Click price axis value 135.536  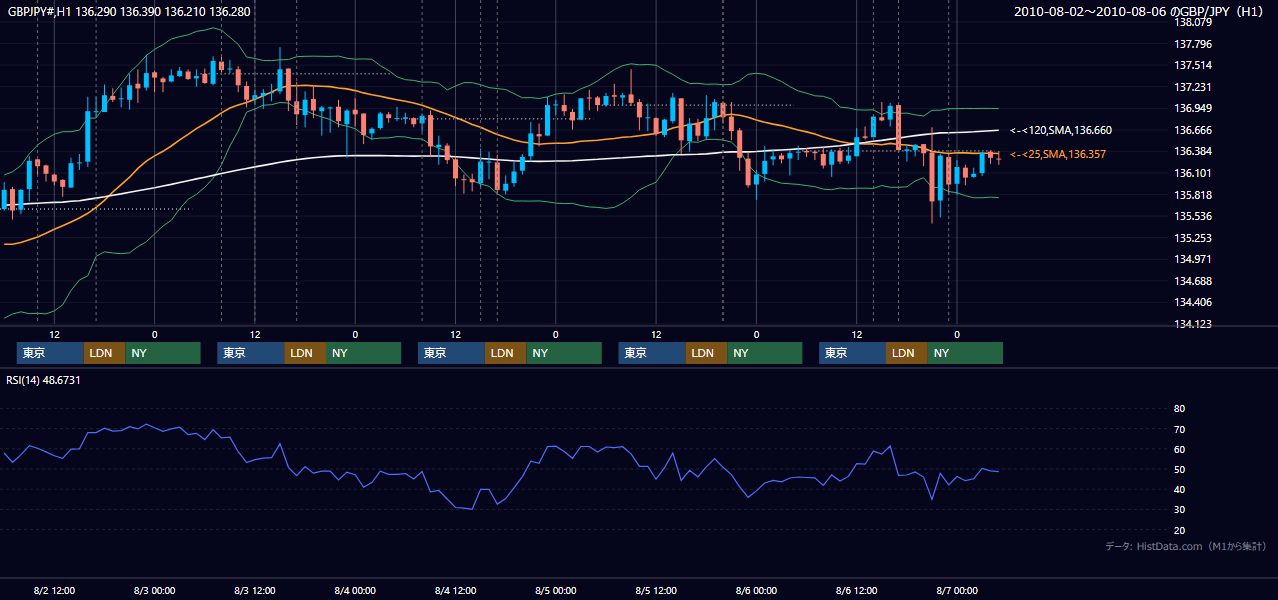pyautogui.click(x=1194, y=216)
